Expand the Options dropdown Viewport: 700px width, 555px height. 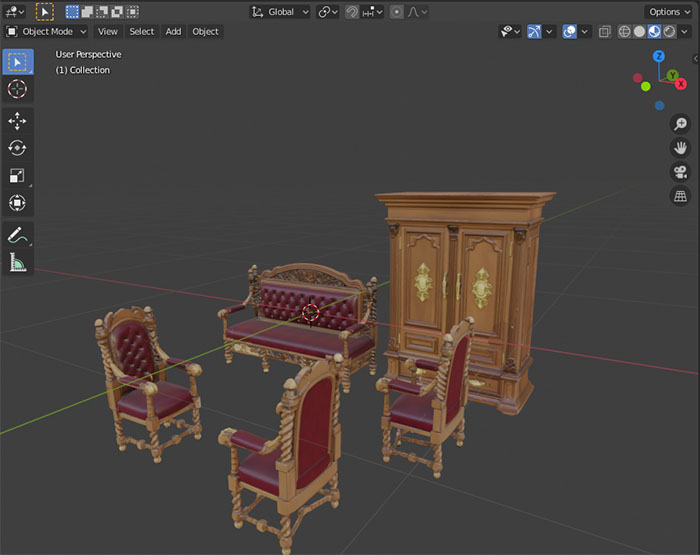(668, 12)
